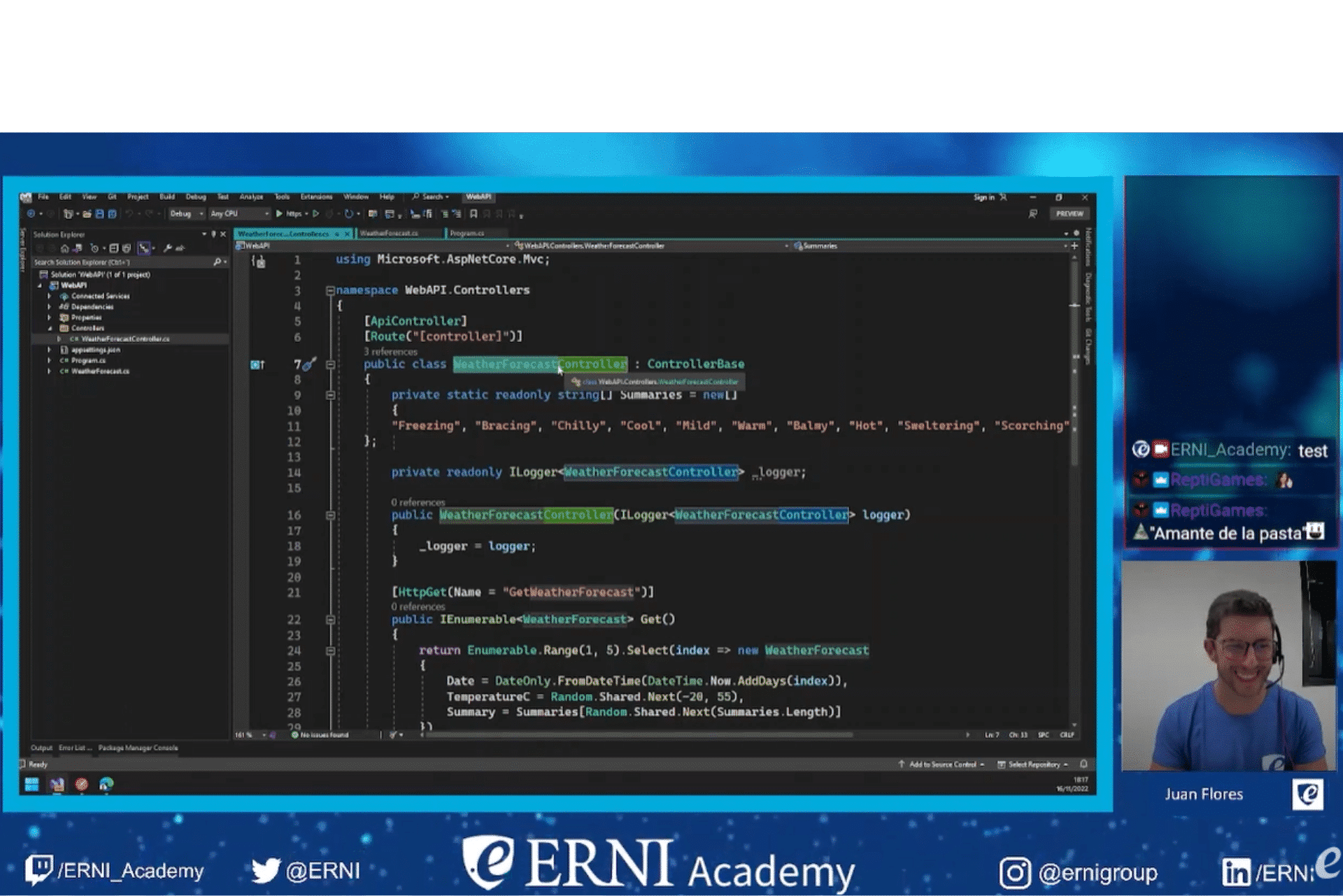Click the Home icon in Solution Explorer

coord(64,248)
